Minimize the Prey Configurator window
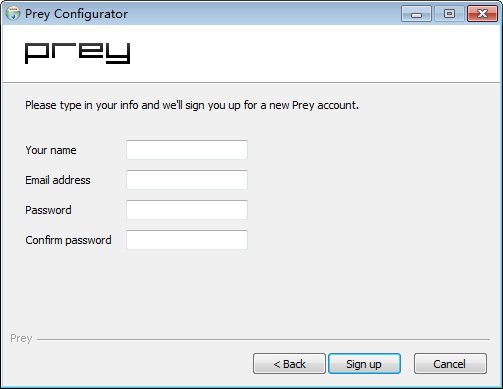The width and height of the screenshot is (503, 389). [x=416, y=14]
